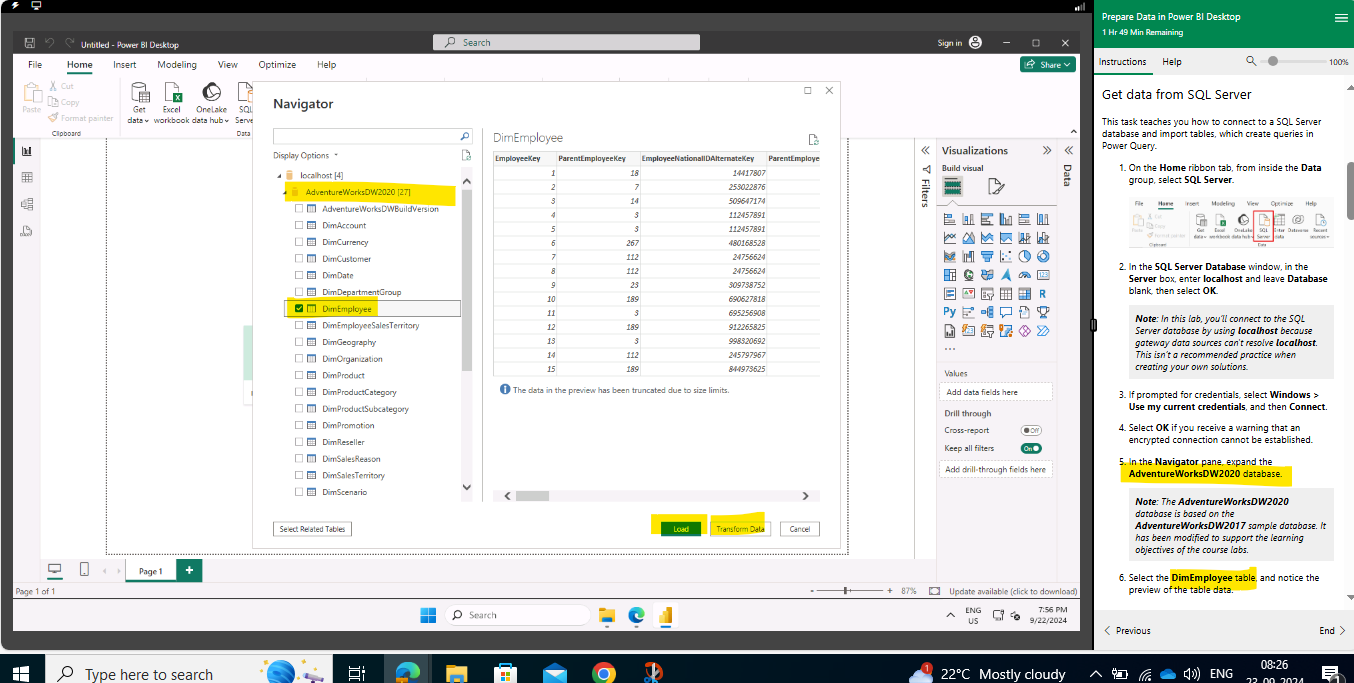The image size is (1354, 683).
Task: Check the DimAccount table checkbox
Action: pyautogui.click(x=299, y=226)
